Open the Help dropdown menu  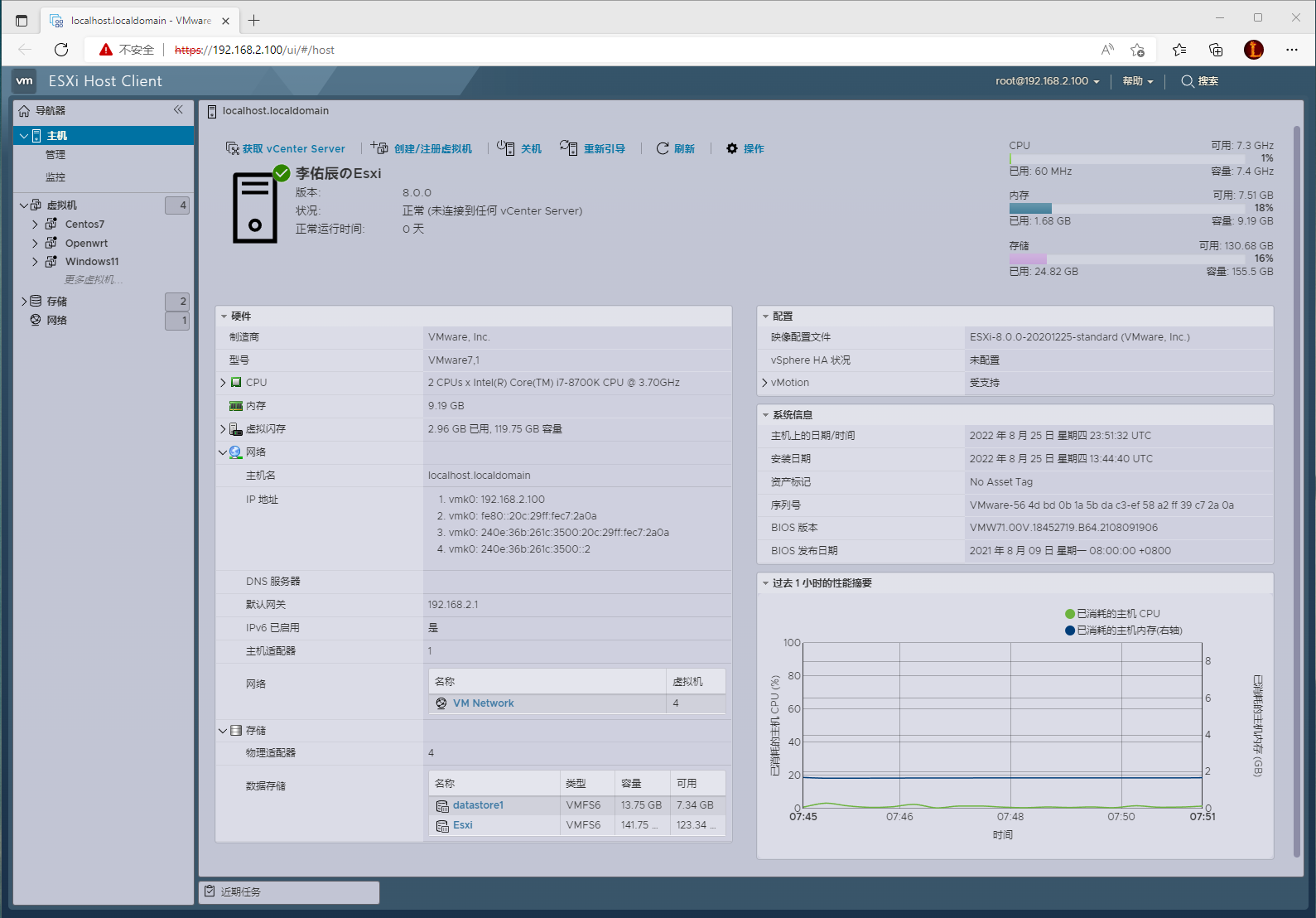point(1137,81)
